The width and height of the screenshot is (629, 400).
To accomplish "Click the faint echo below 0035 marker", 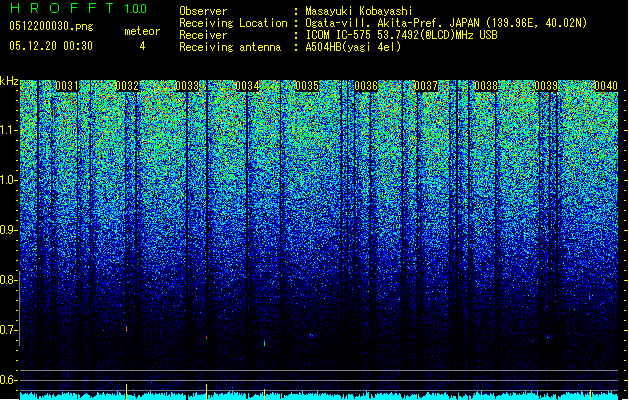I will [x=311, y=335].
